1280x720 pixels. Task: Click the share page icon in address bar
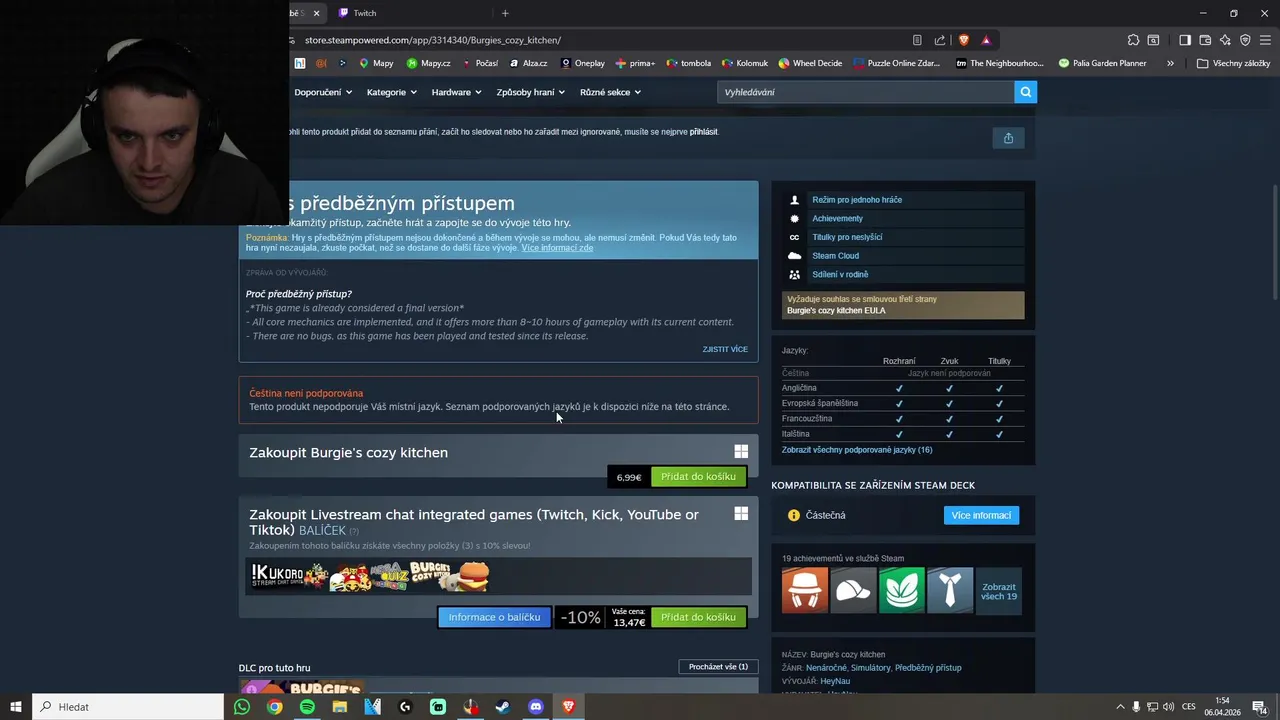point(940,40)
